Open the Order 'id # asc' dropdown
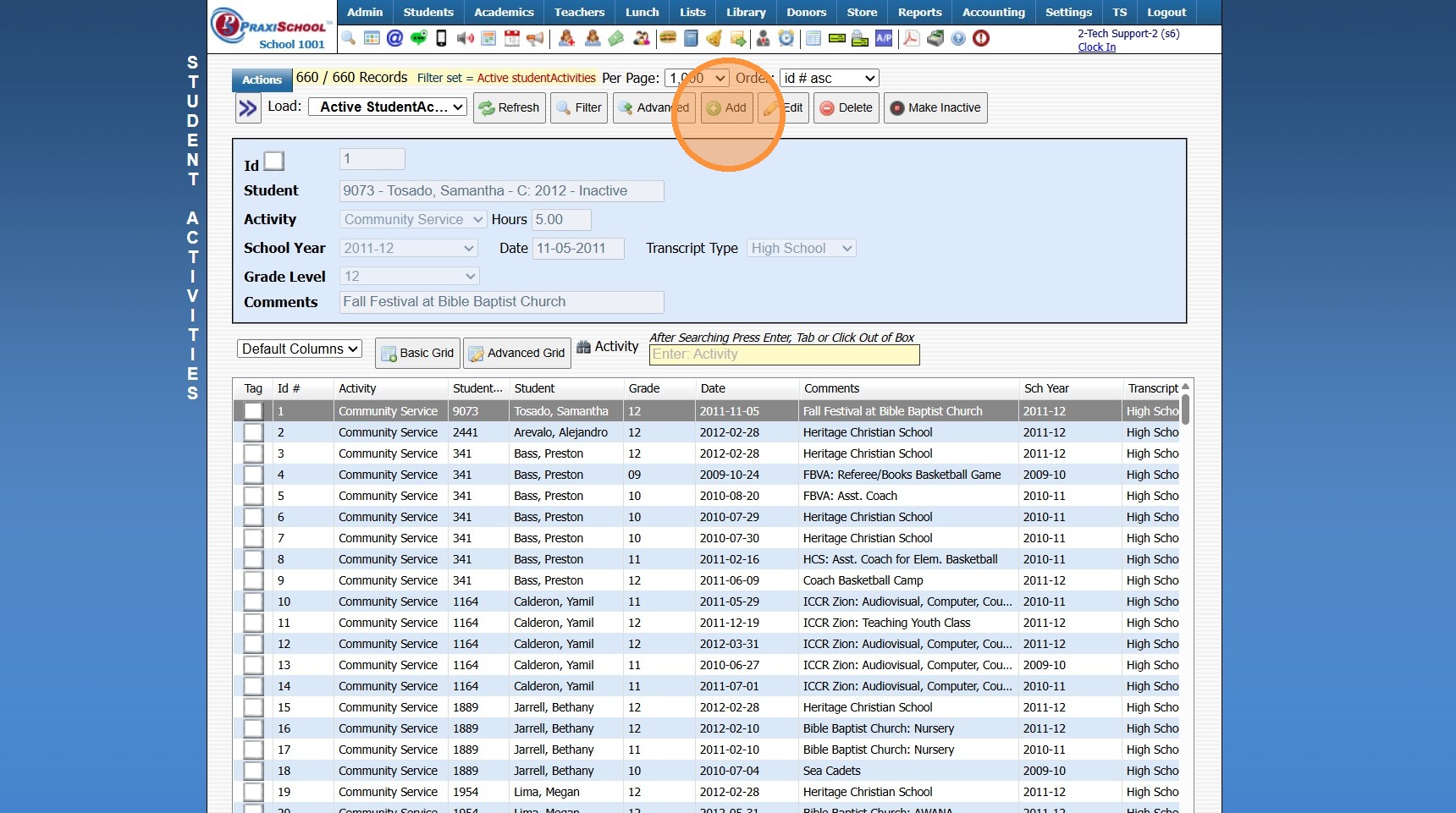1456x813 pixels. [829, 78]
